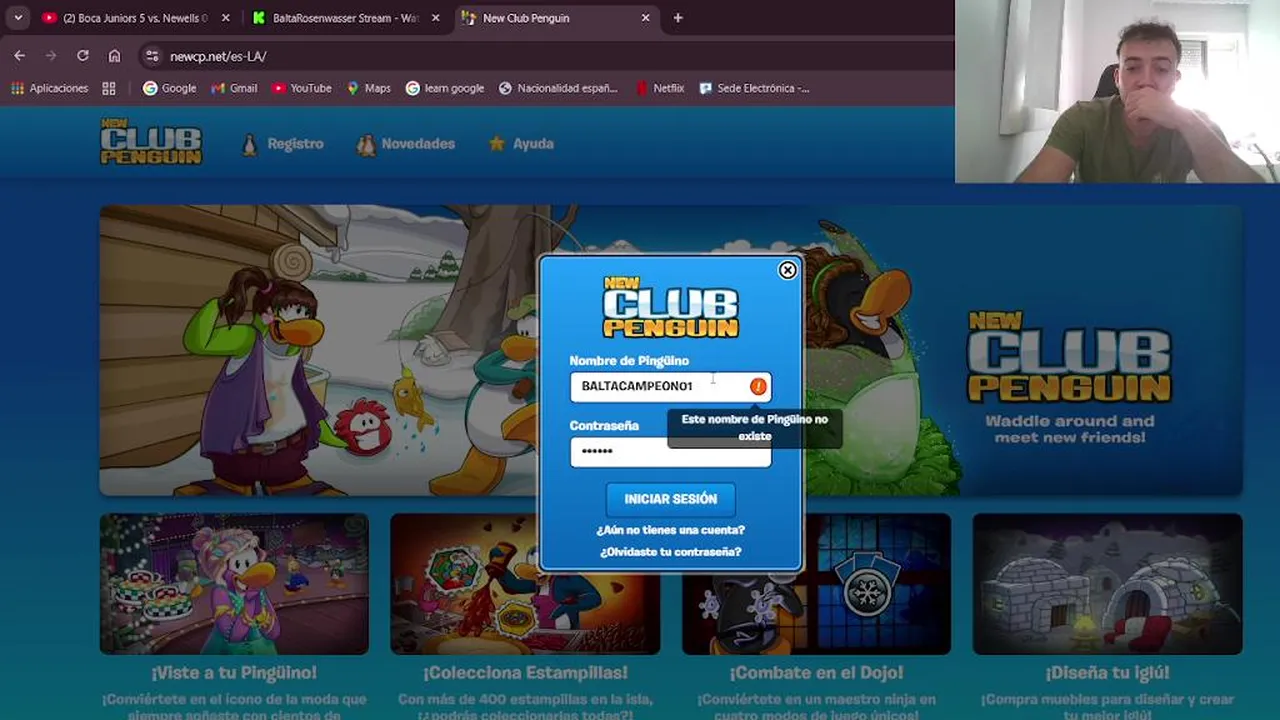The height and width of the screenshot is (720, 1280).
Task: Open the YouTube bookmark
Action: point(301,88)
